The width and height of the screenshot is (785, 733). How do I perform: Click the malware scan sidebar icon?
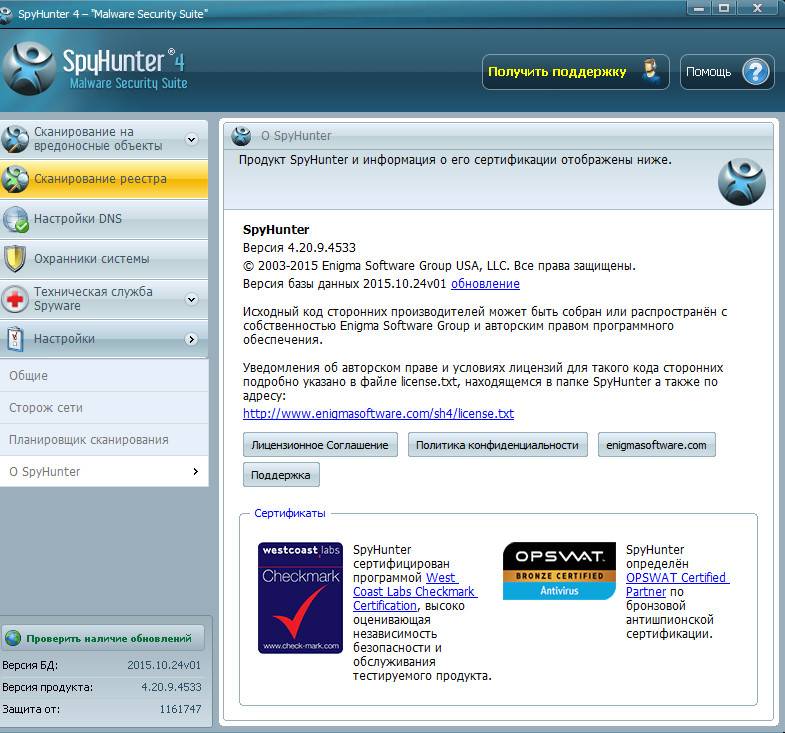pyautogui.click(x=15, y=139)
